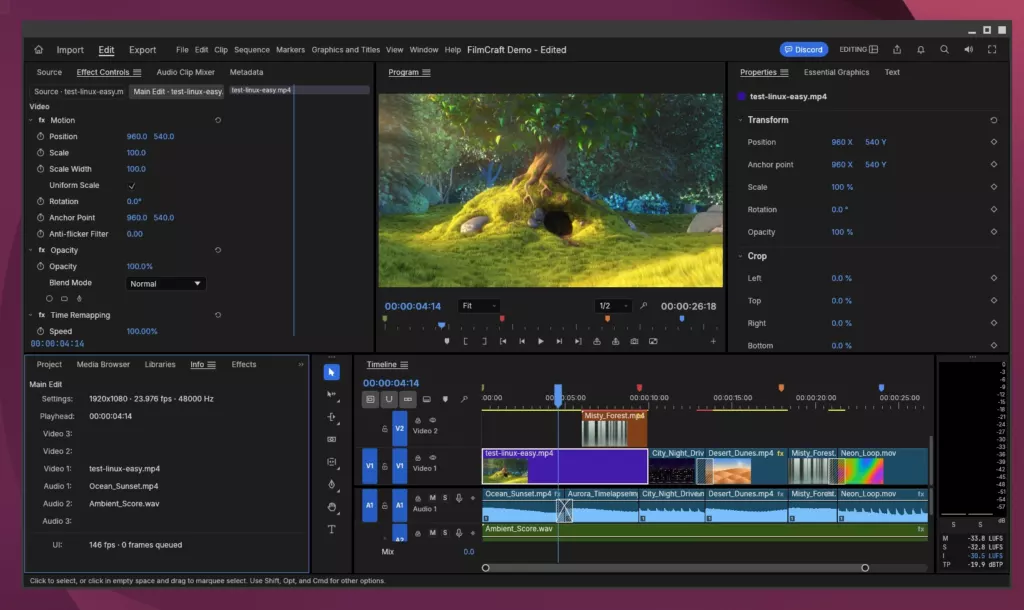Open button editor plus icon in Program monitor
The width and height of the screenshot is (1024, 610).
coord(713,341)
